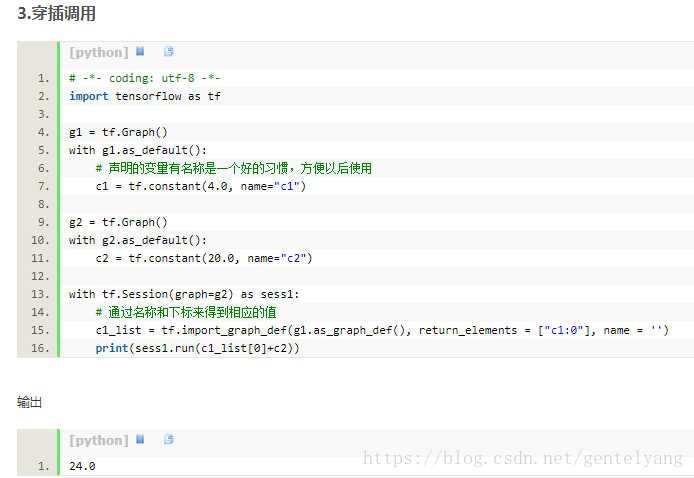This screenshot has width=694, height=478.
Task: Click the [python] label of the first code block
Action: pyautogui.click(x=99, y=52)
